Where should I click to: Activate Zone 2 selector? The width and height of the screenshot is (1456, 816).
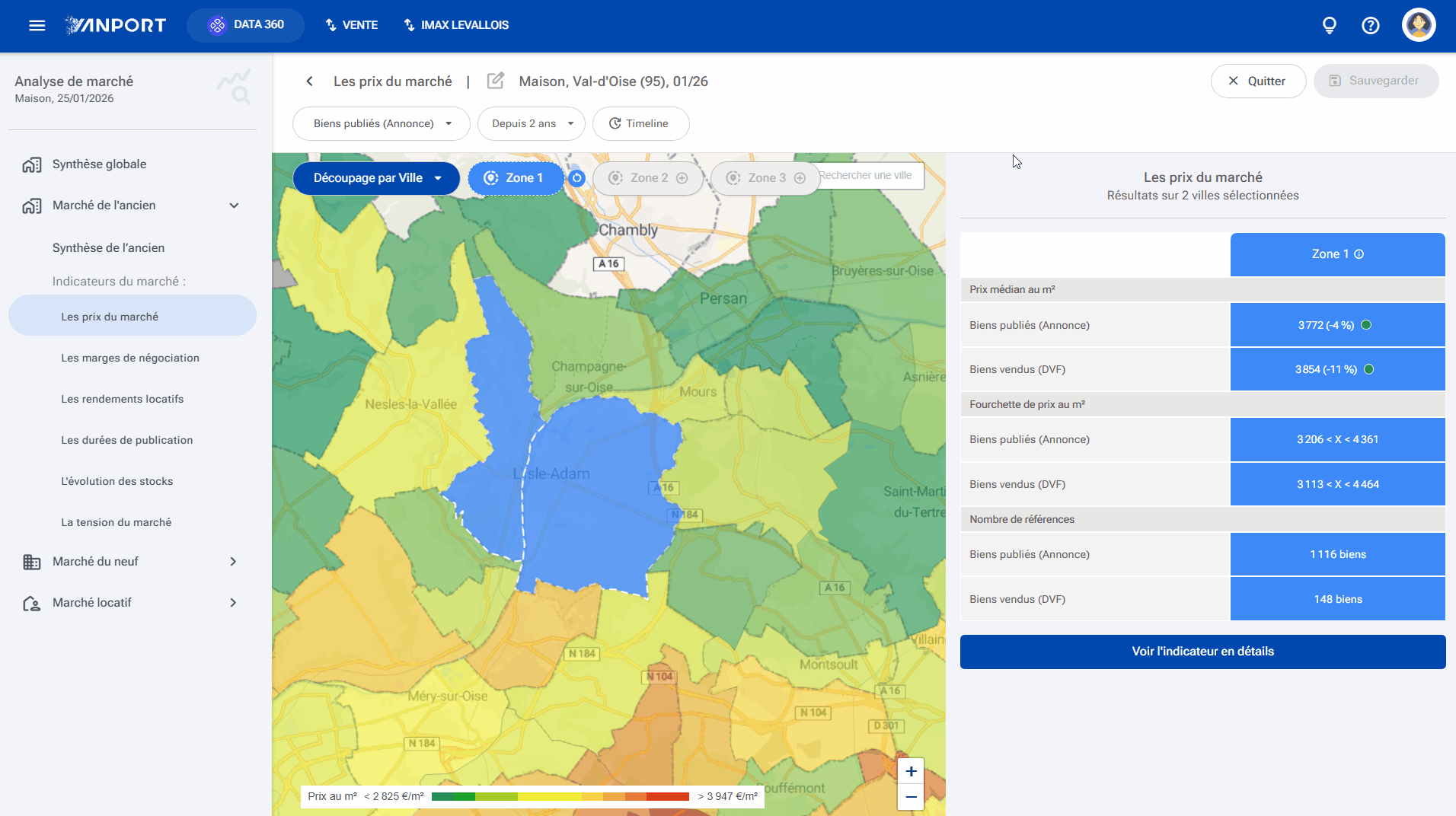click(x=649, y=178)
